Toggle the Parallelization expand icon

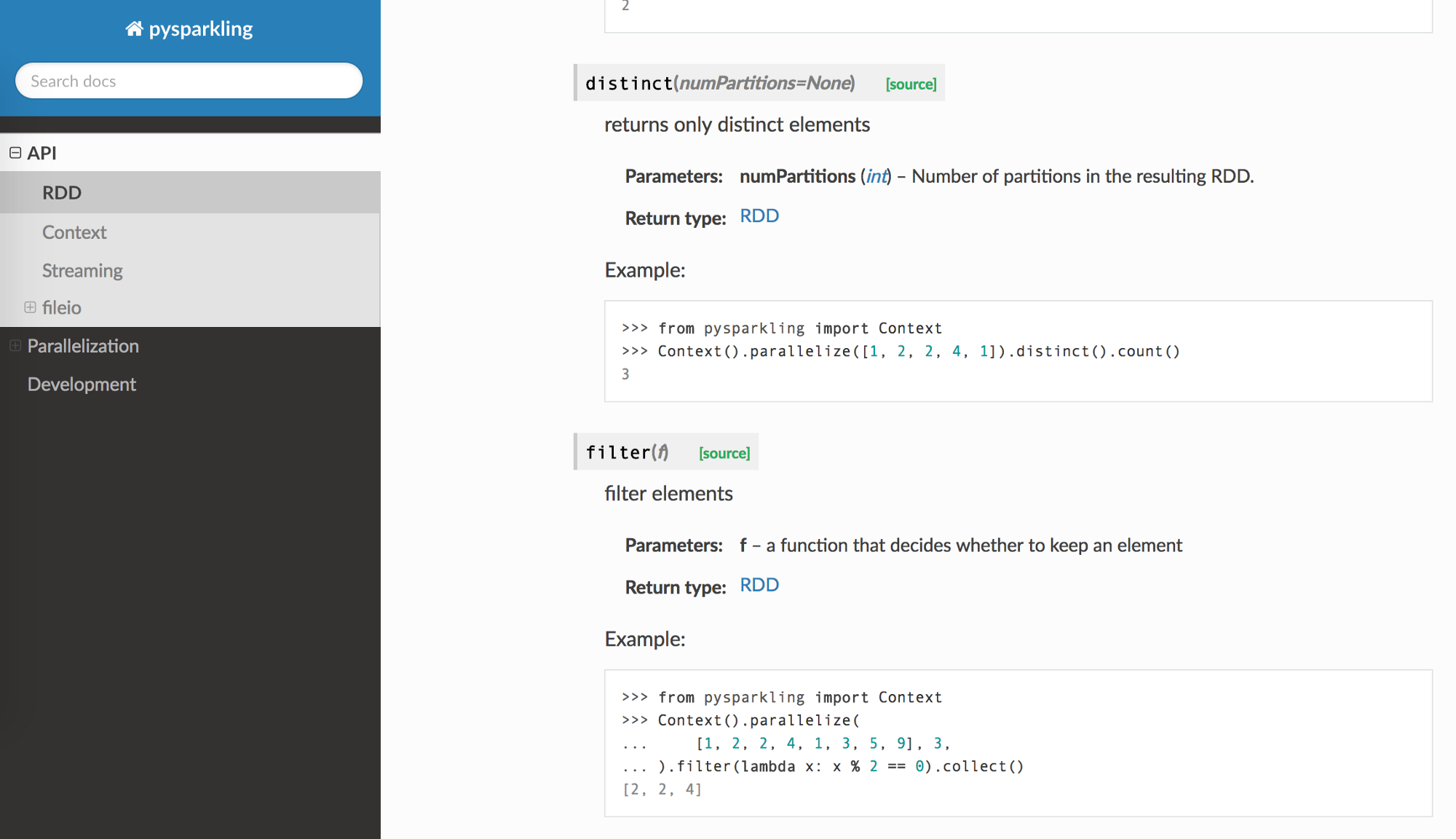coord(16,345)
